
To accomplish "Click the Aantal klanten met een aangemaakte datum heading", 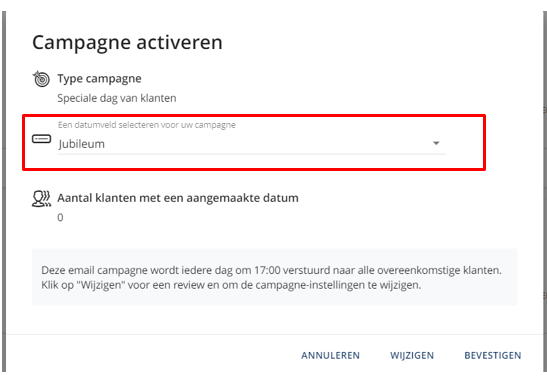I will [178, 198].
